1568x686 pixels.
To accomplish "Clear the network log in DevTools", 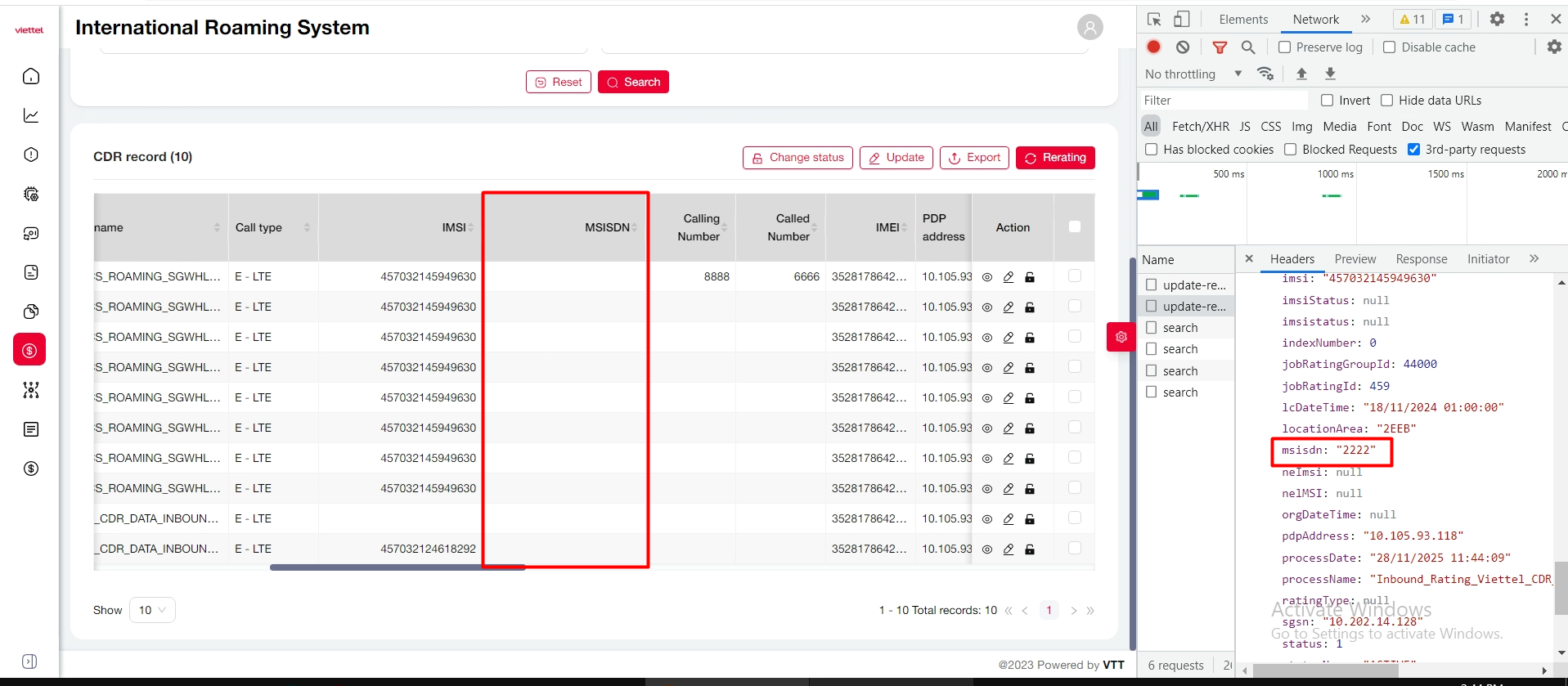I will (x=1183, y=47).
